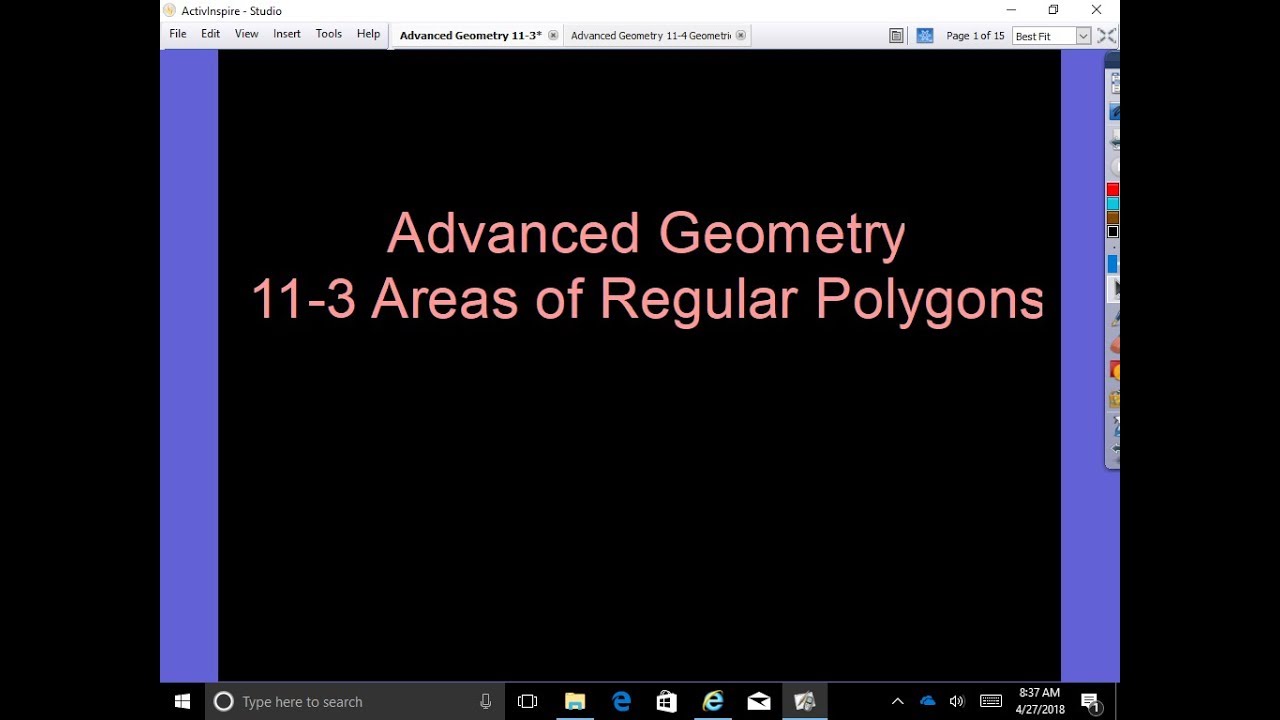1280x720 pixels.
Task: Launch Microsoft Edge from the taskbar
Action: (x=621, y=702)
